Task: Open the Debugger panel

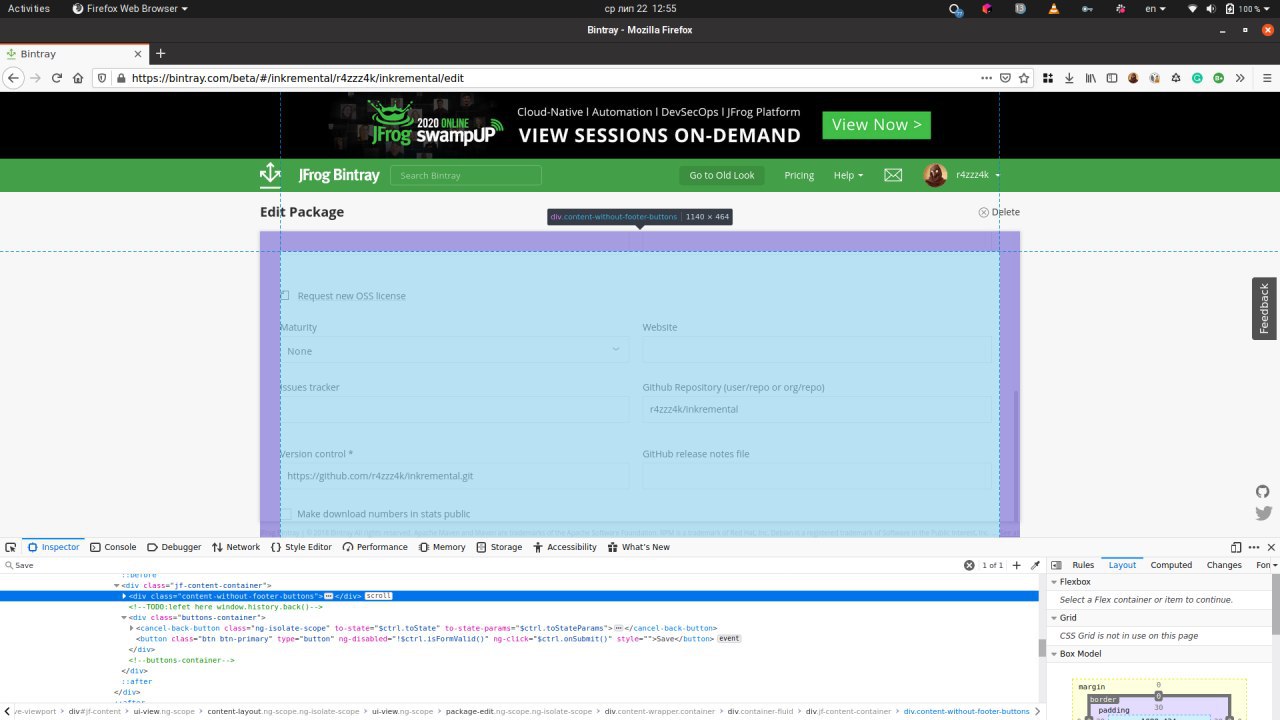Action: pos(174,547)
